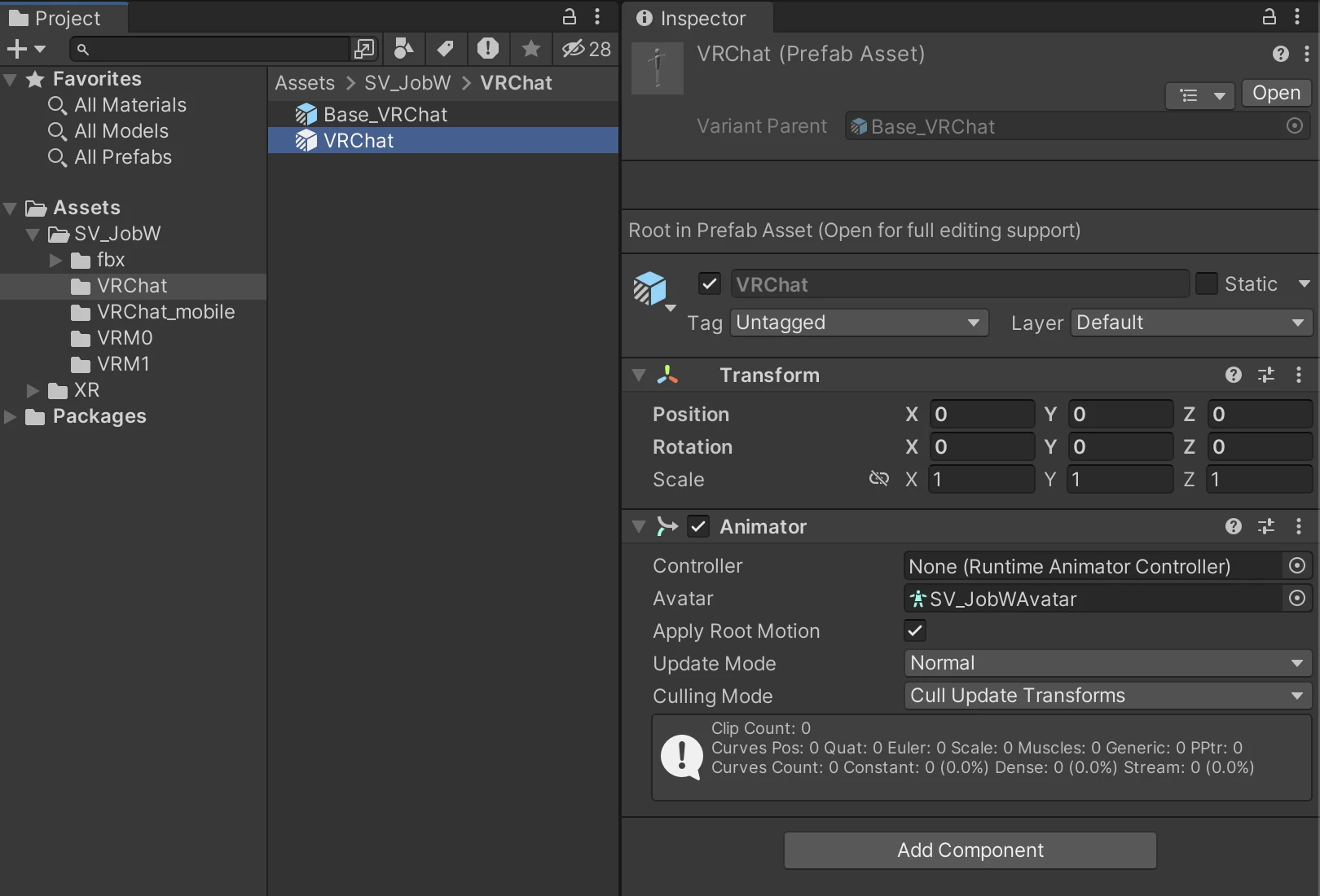Open the Tag Untagged dropdown
Screen dimensions: 1320x896
point(860,323)
